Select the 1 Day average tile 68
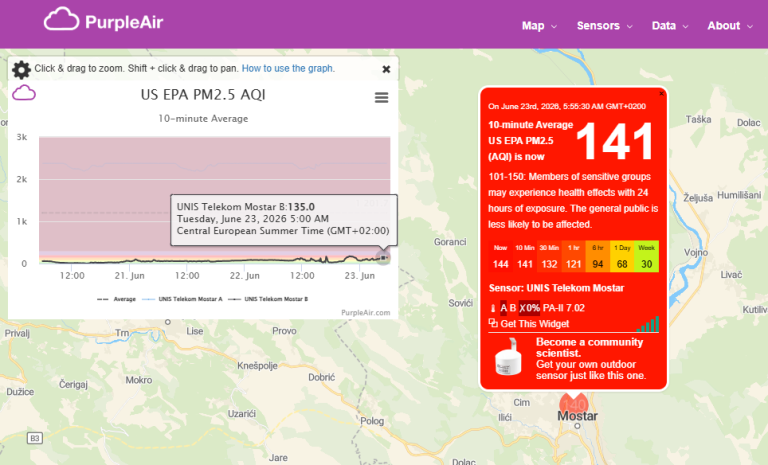Screen dimensions: 768x465 [x=622, y=257]
